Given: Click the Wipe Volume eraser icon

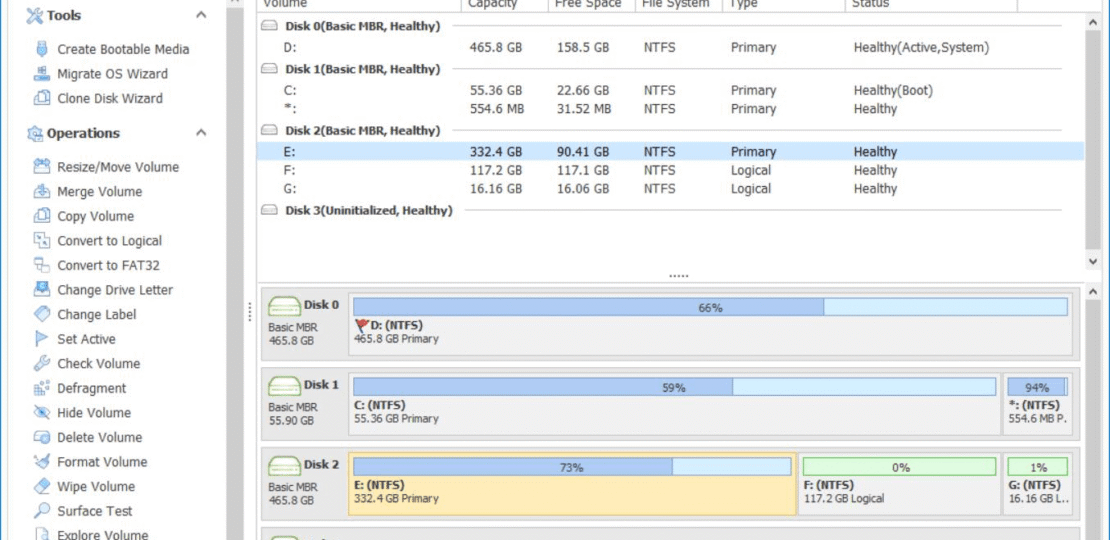Looking at the screenshot, I should pos(42,486).
